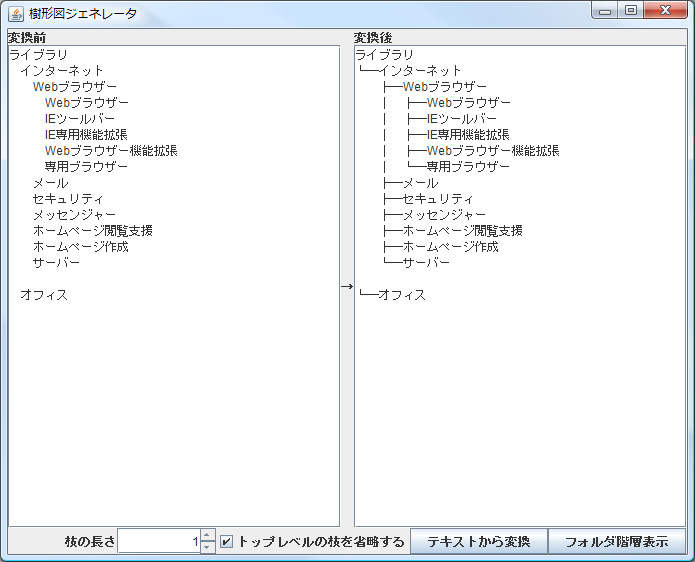The width and height of the screenshot is (695, 562).
Task: Click 専用ブラウザー line in 変換前 pane
Action: [x=86, y=167]
